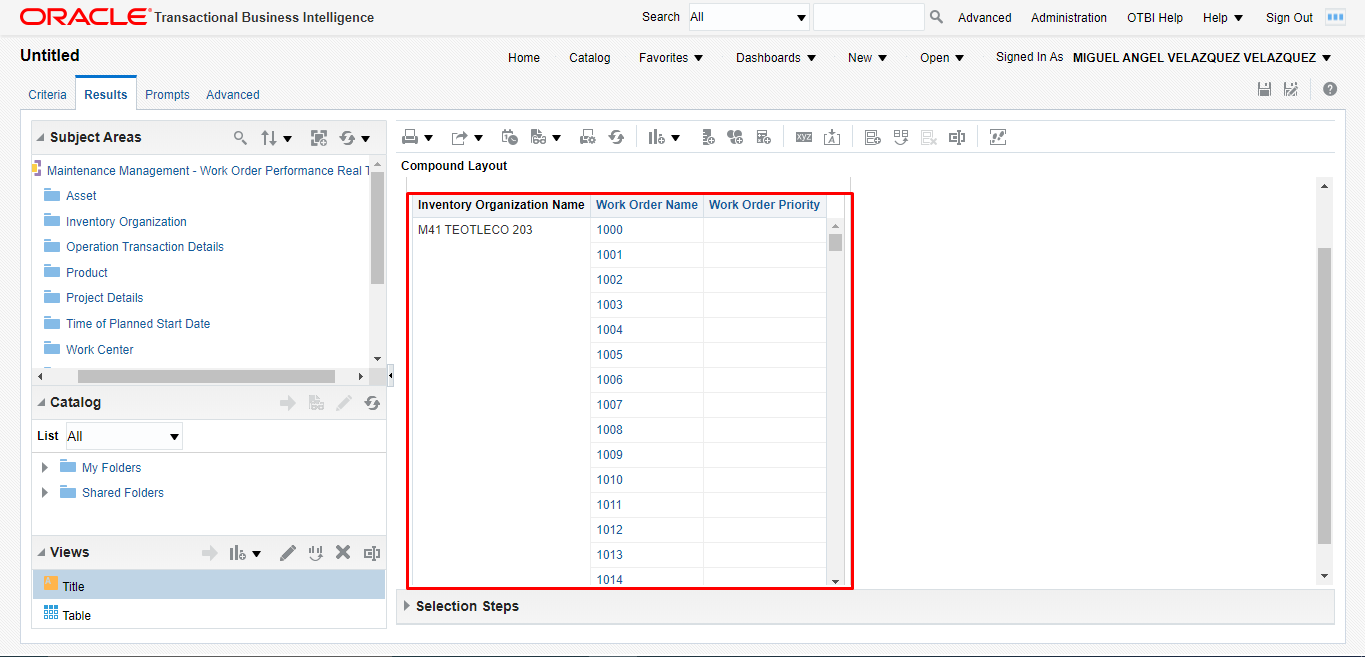Open the Dashboards menu
Screen dimensions: 1365x657
pyautogui.click(x=776, y=58)
